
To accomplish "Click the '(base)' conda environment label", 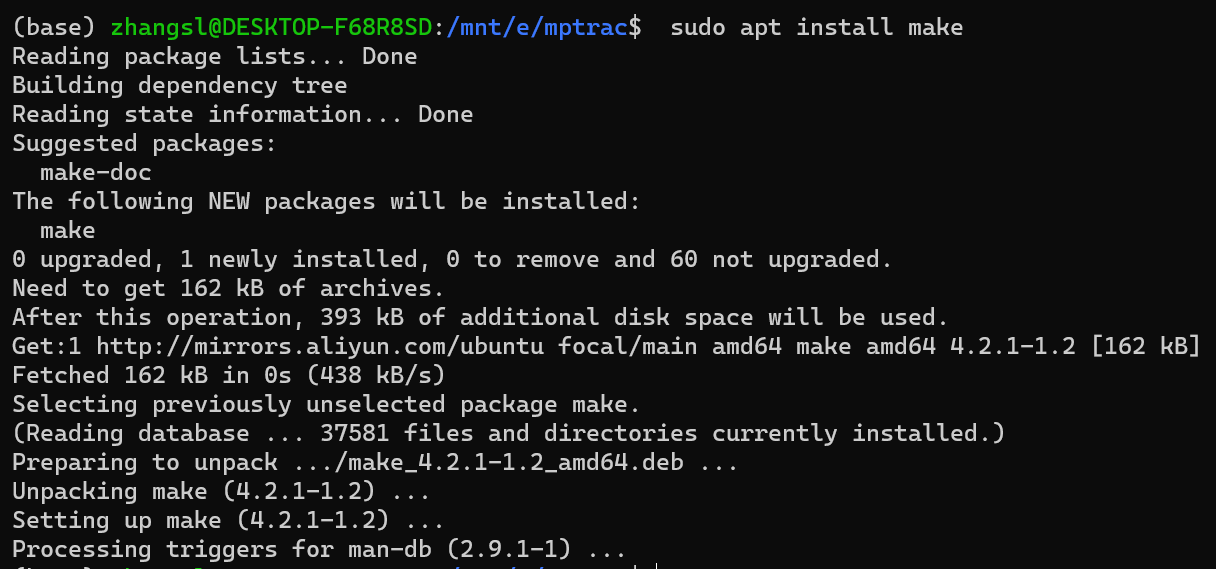I will click(x=53, y=27).
